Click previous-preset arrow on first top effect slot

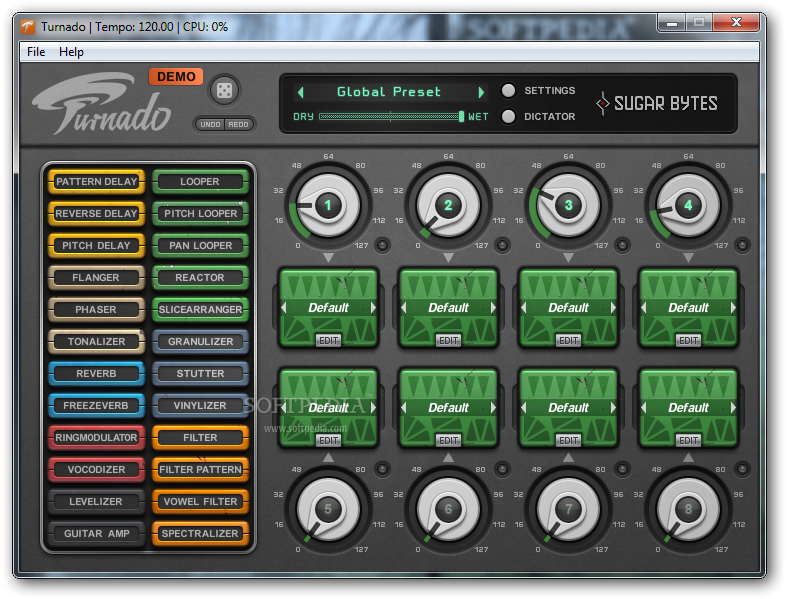[284, 307]
